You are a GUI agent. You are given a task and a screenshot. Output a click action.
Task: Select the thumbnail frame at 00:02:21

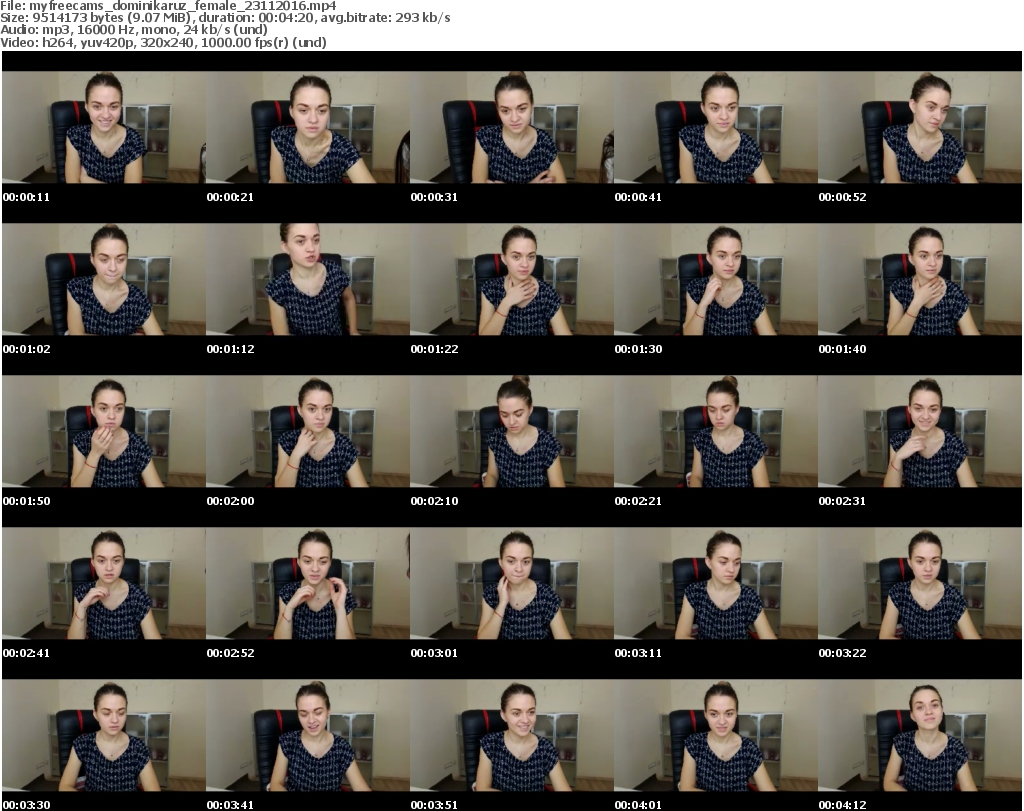(x=716, y=432)
